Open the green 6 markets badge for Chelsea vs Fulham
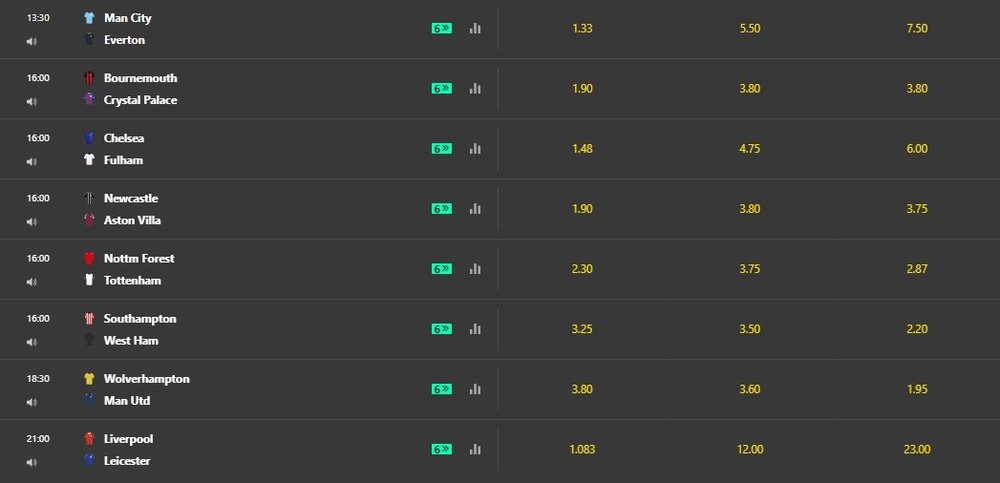 click(441, 149)
